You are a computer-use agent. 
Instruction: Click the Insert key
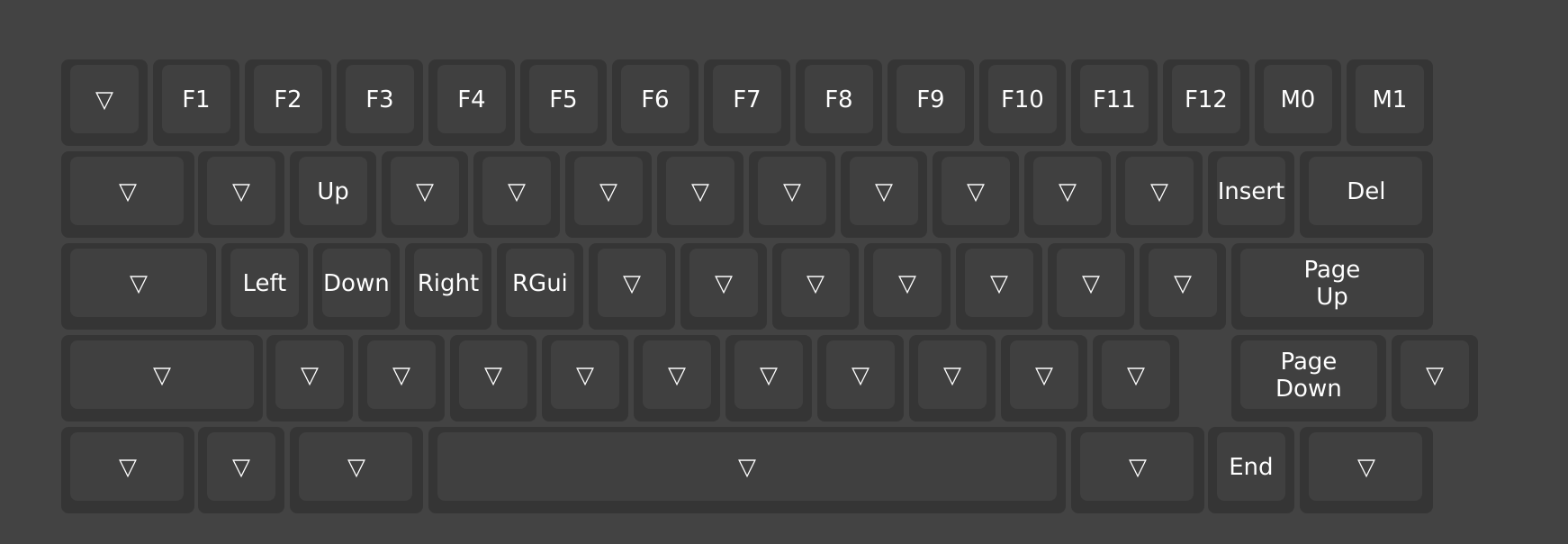pos(1251,192)
